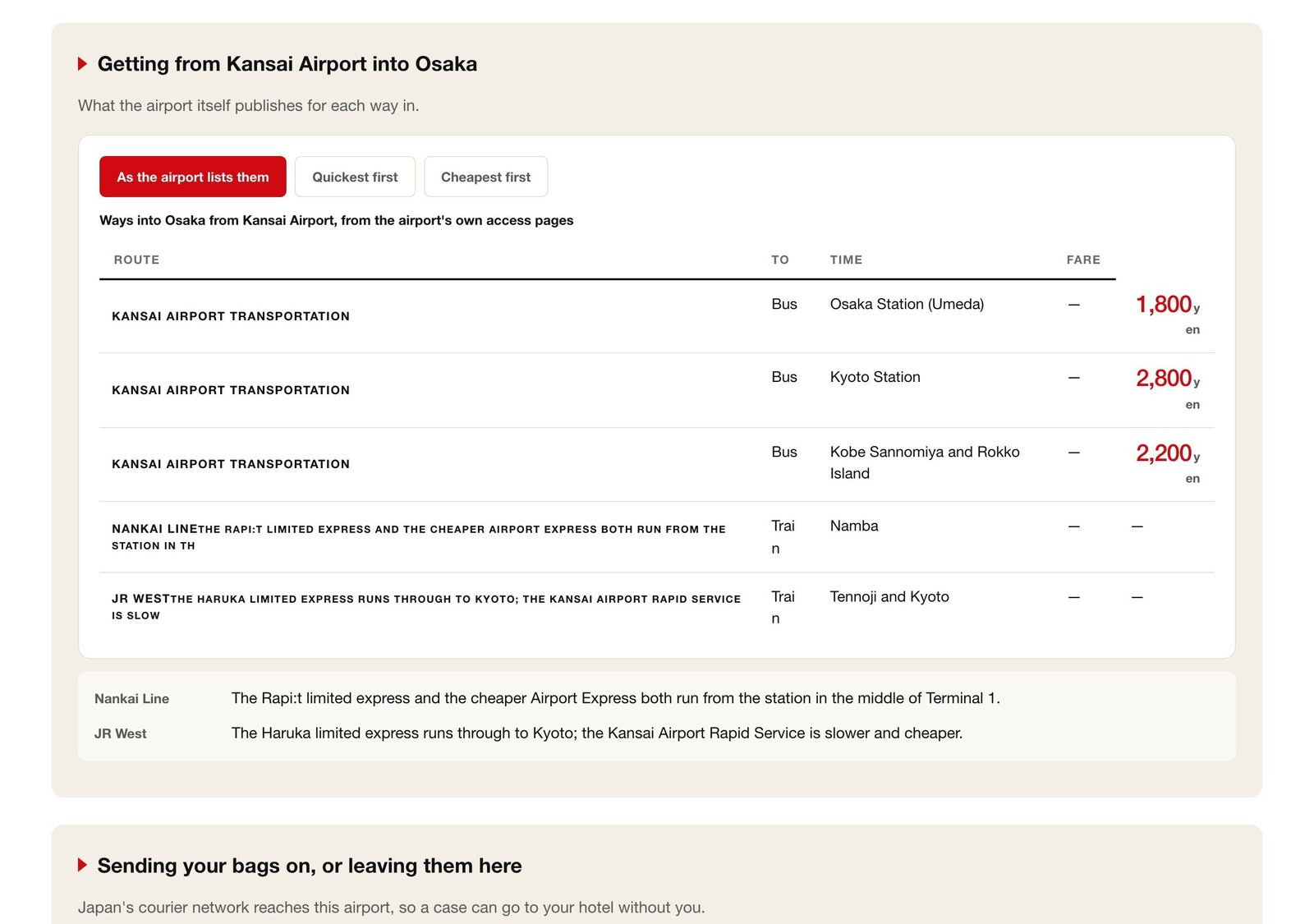Click the TIME column header
This screenshot has width=1314, height=924.
point(846,260)
